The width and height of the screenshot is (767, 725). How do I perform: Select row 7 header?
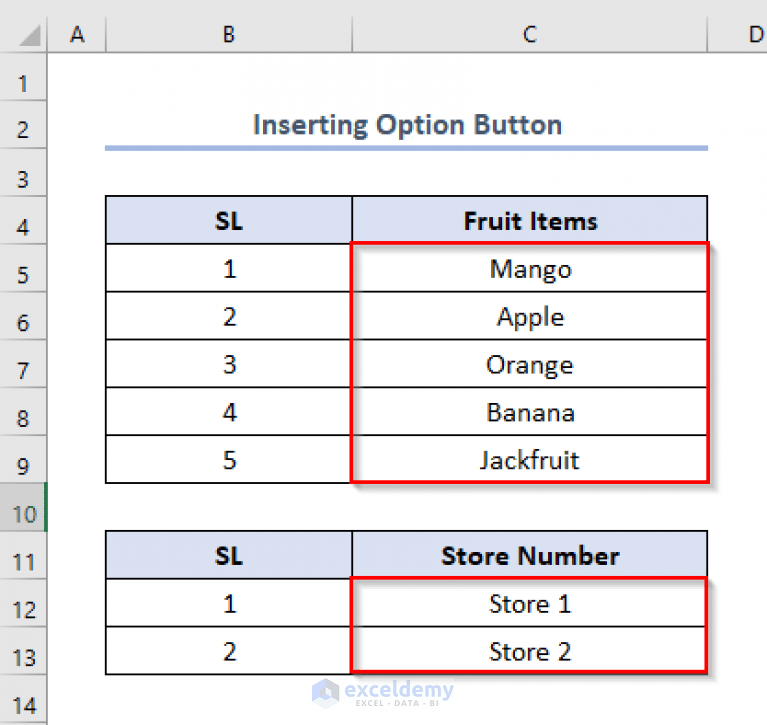(x=23, y=364)
